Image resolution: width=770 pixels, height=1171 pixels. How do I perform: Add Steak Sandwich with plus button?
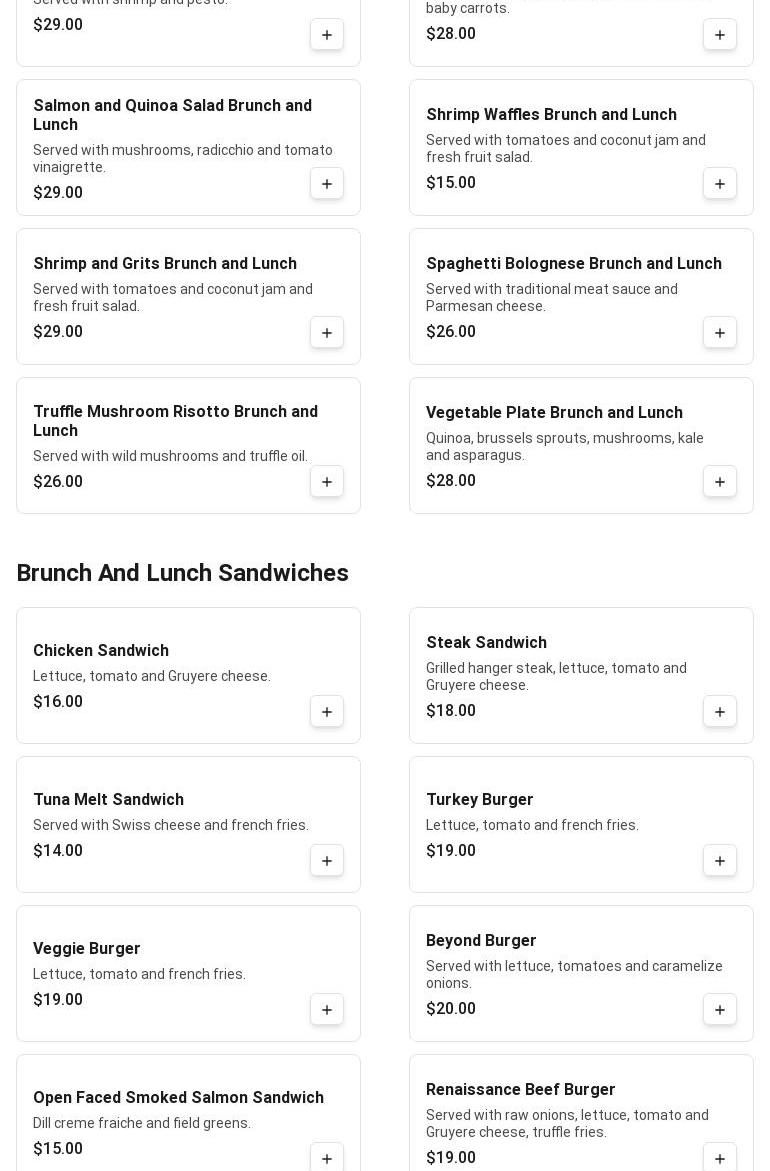pos(720,712)
